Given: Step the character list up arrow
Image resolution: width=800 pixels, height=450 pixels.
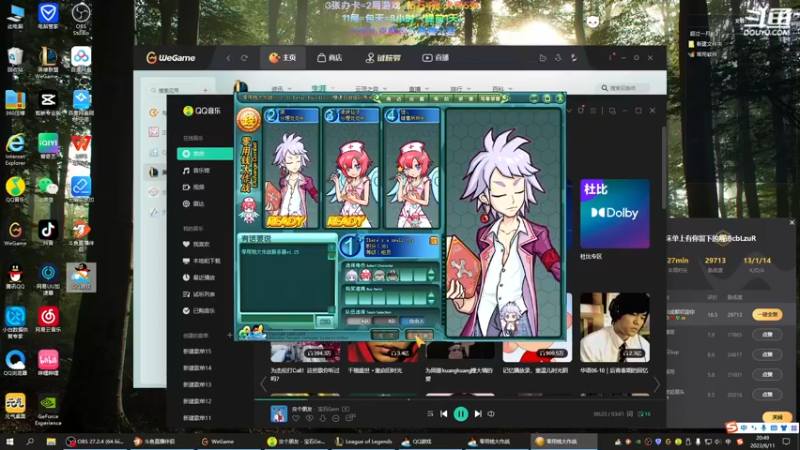Looking at the screenshot, I should click(x=432, y=272).
